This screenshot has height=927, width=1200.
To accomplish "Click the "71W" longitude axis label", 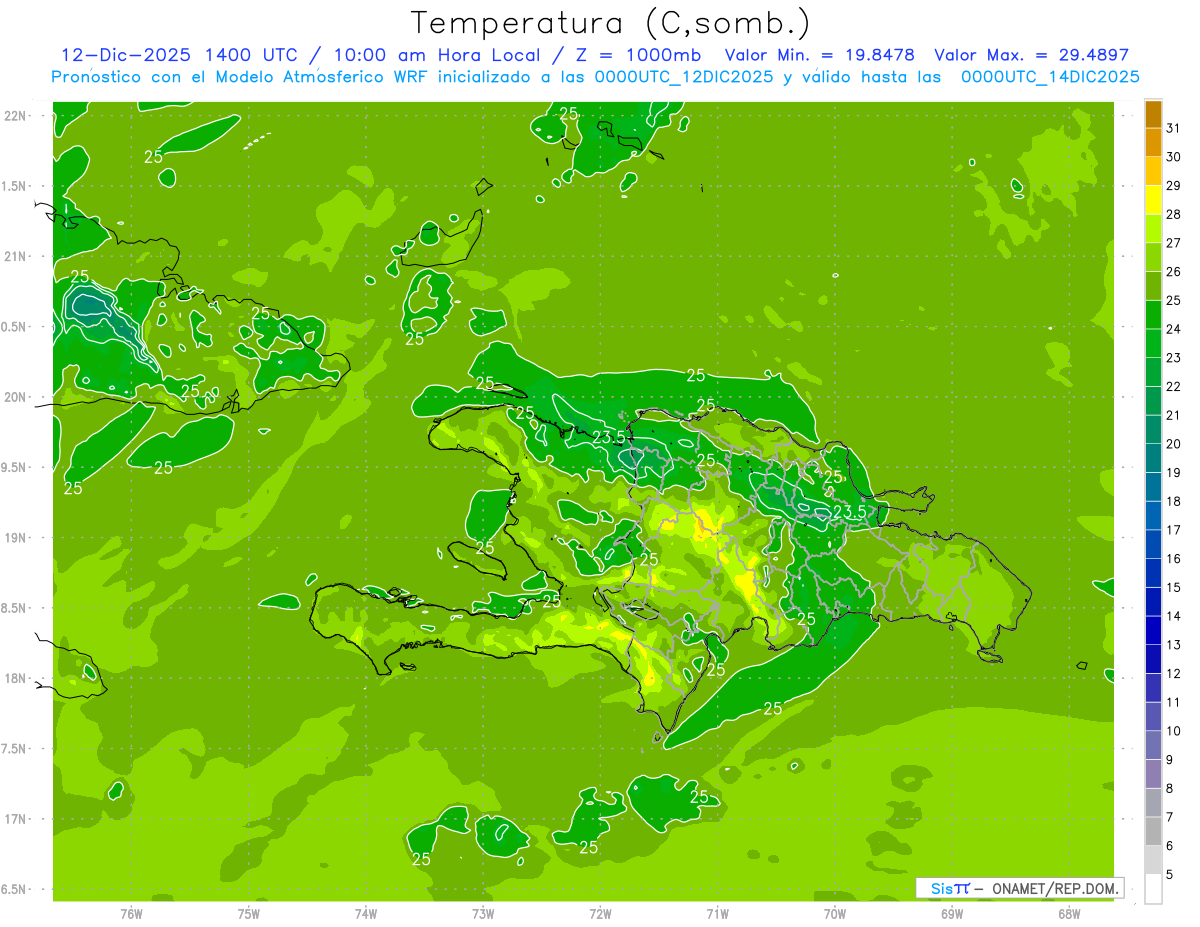I will 717,913.
